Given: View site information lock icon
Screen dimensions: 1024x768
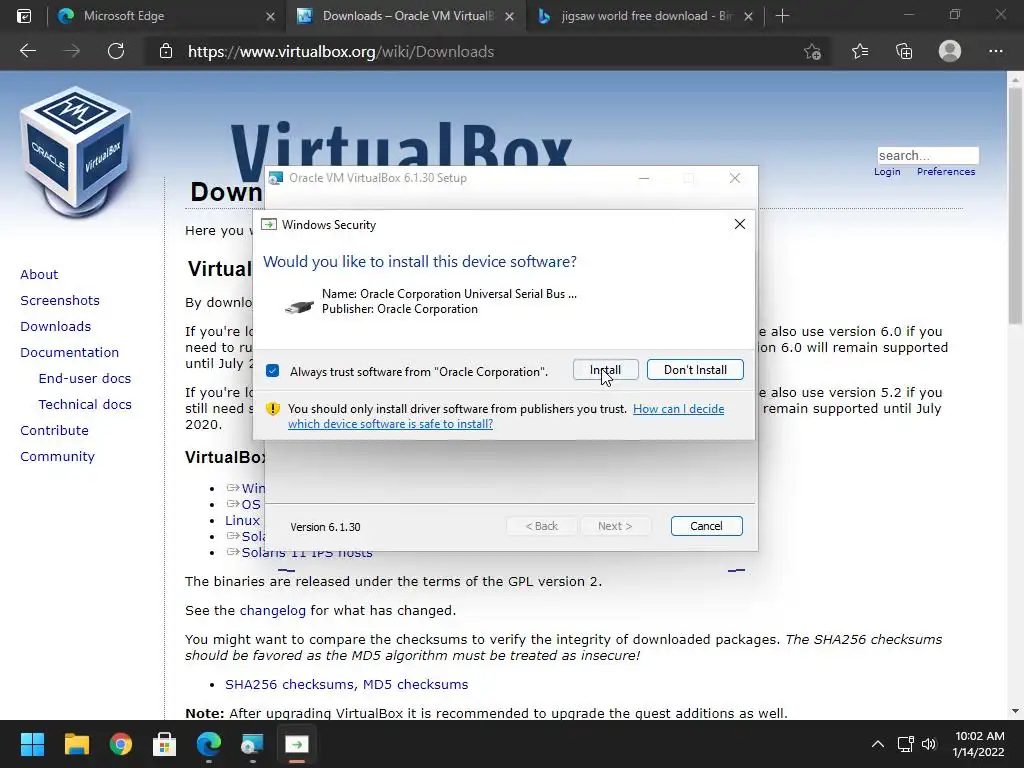Looking at the screenshot, I should (166, 51).
